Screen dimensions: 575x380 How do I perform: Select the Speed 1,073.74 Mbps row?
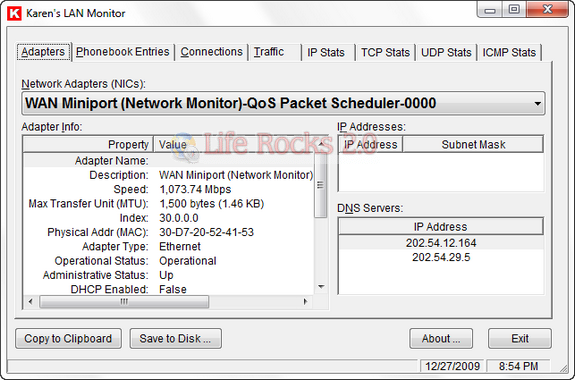pos(169,189)
